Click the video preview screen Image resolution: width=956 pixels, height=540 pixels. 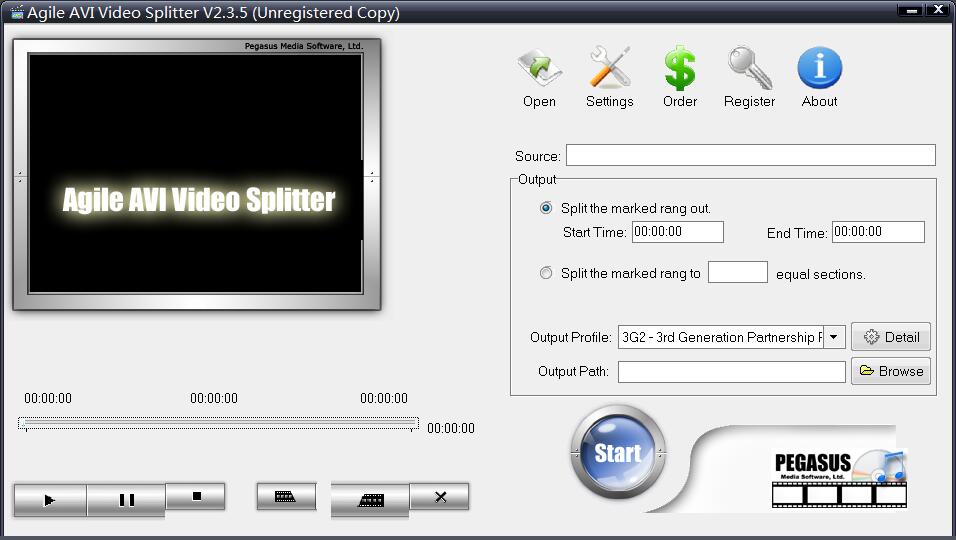[196, 174]
